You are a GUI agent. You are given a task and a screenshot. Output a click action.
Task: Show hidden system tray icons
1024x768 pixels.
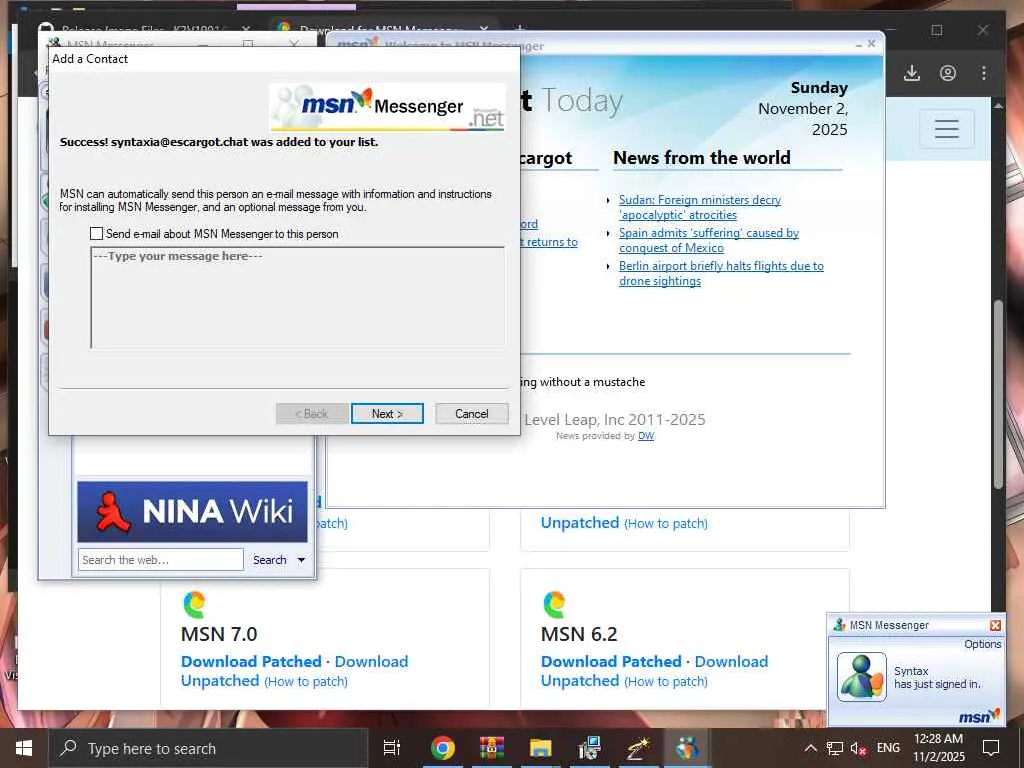point(810,748)
